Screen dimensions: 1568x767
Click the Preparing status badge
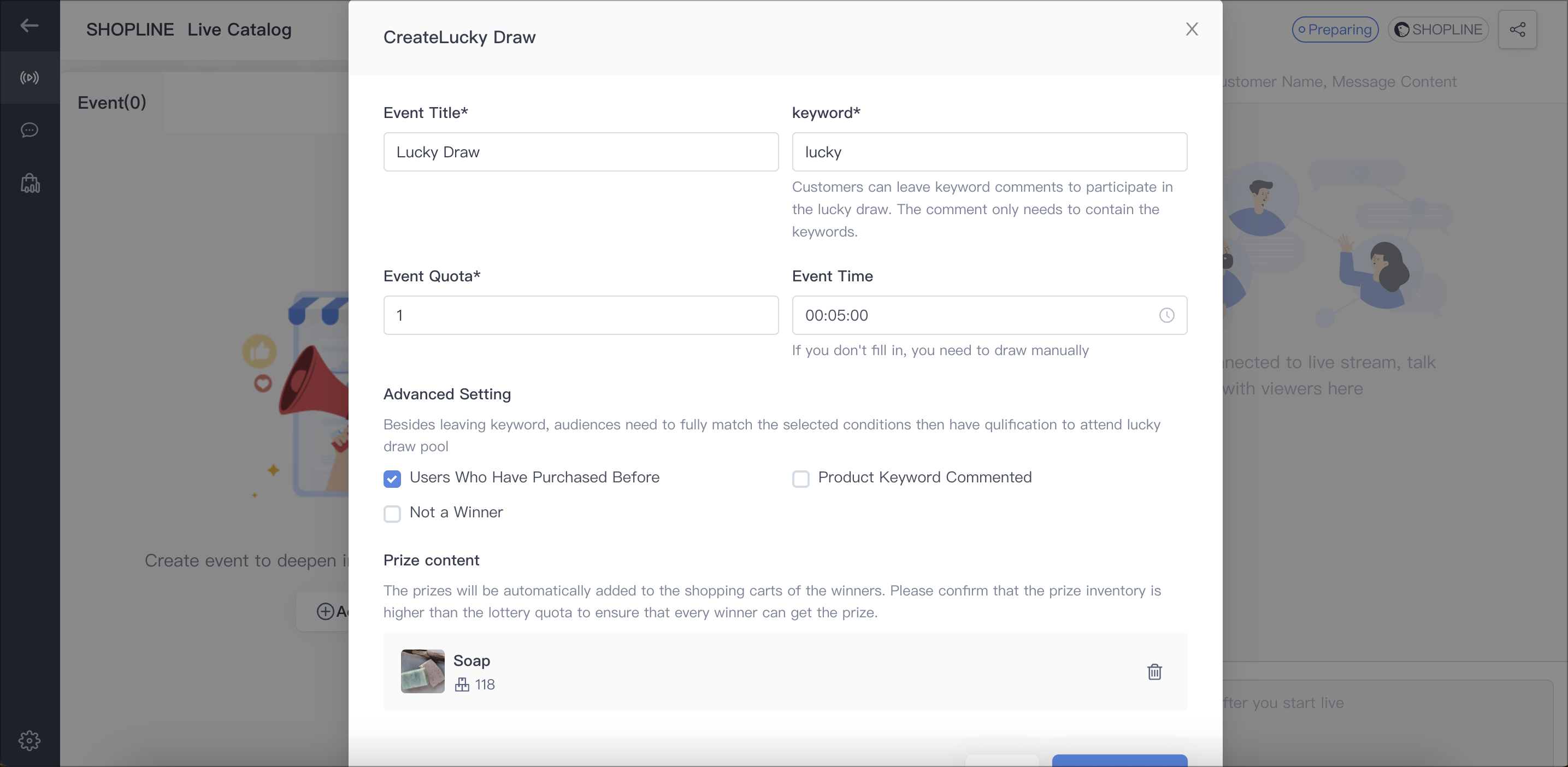(x=1335, y=29)
